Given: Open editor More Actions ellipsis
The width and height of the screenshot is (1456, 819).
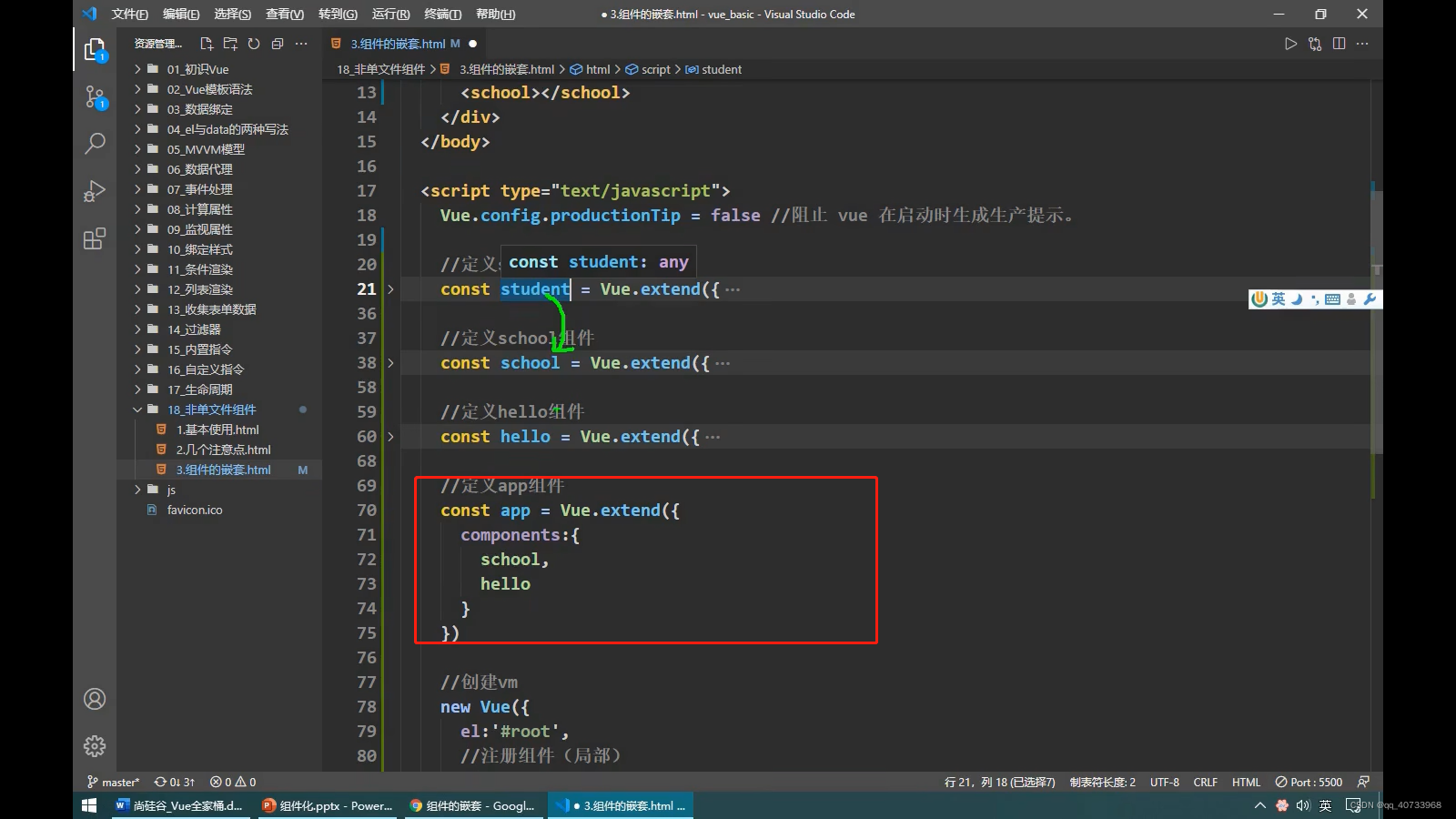Looking at the screenshot, I should 1362,44.
